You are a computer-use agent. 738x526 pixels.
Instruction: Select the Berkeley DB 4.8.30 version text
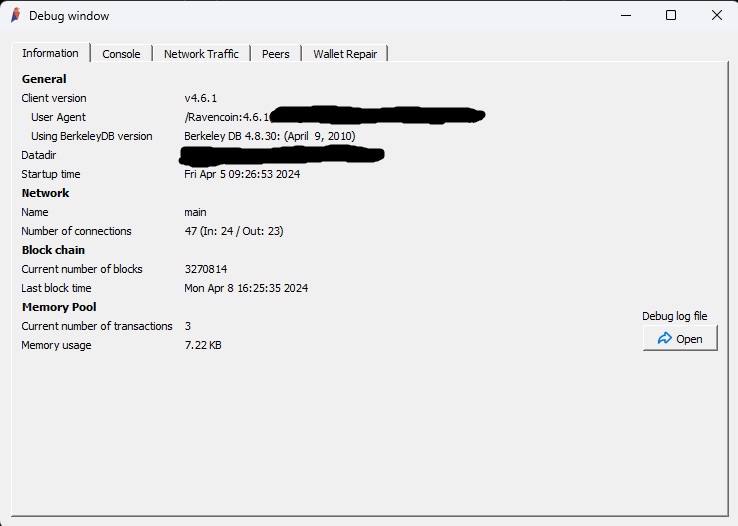click(270, 136)
